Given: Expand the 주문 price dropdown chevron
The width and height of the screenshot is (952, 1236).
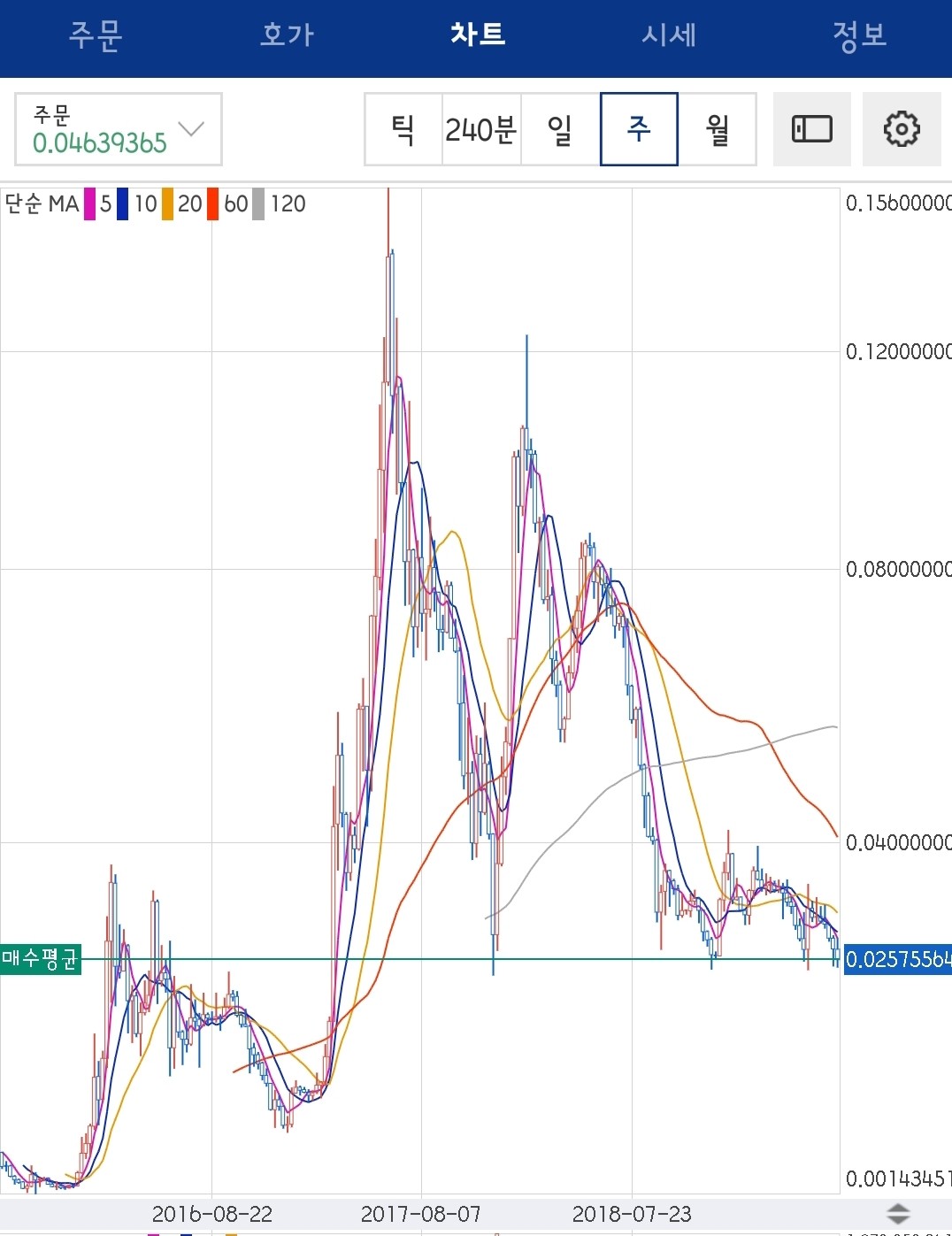Looking at the screenshot, I should [191, 129].
